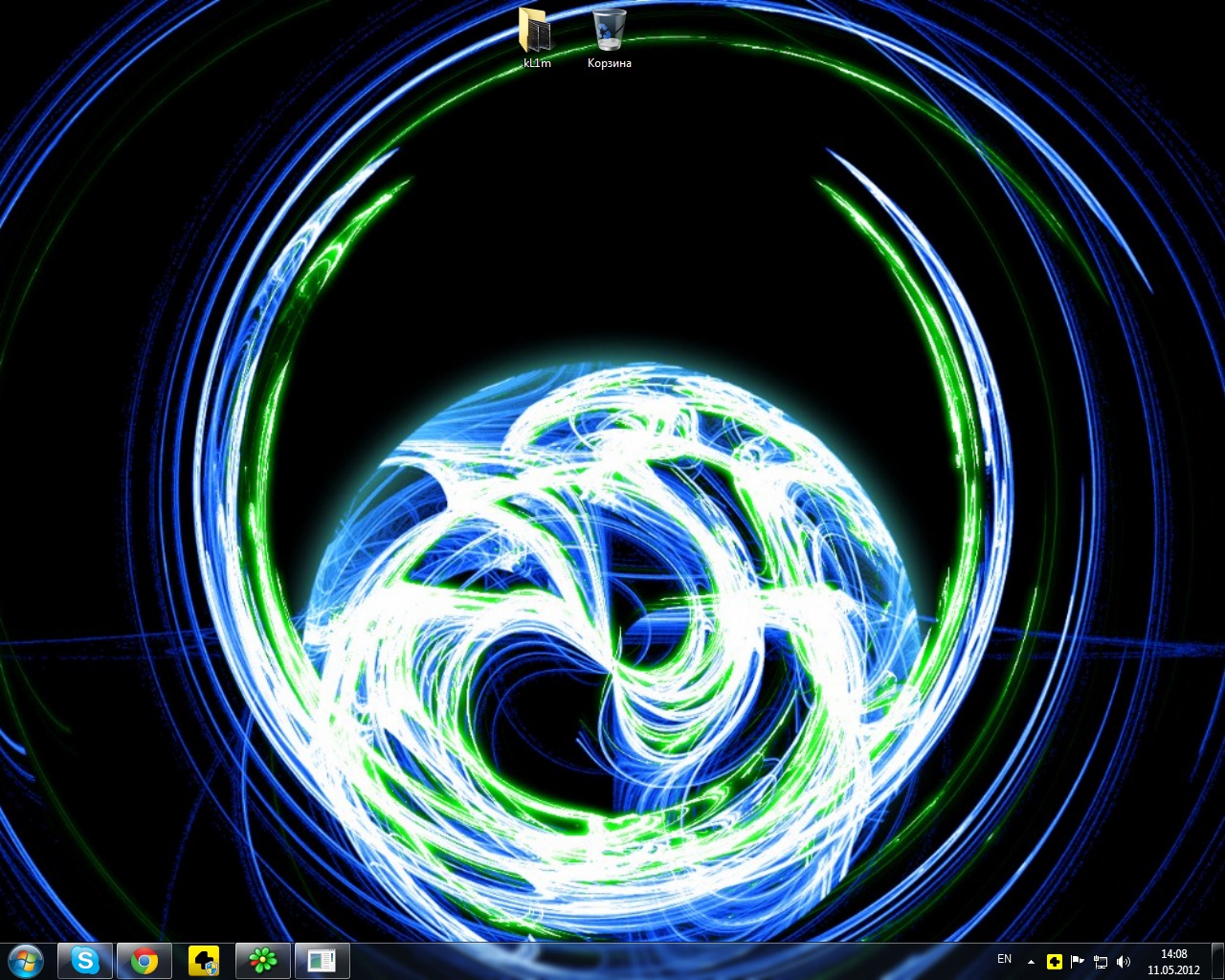The width and height of the screenshot is (1225, 980).
Task: Open the volume speaker control
Action: pos(1124,962)
